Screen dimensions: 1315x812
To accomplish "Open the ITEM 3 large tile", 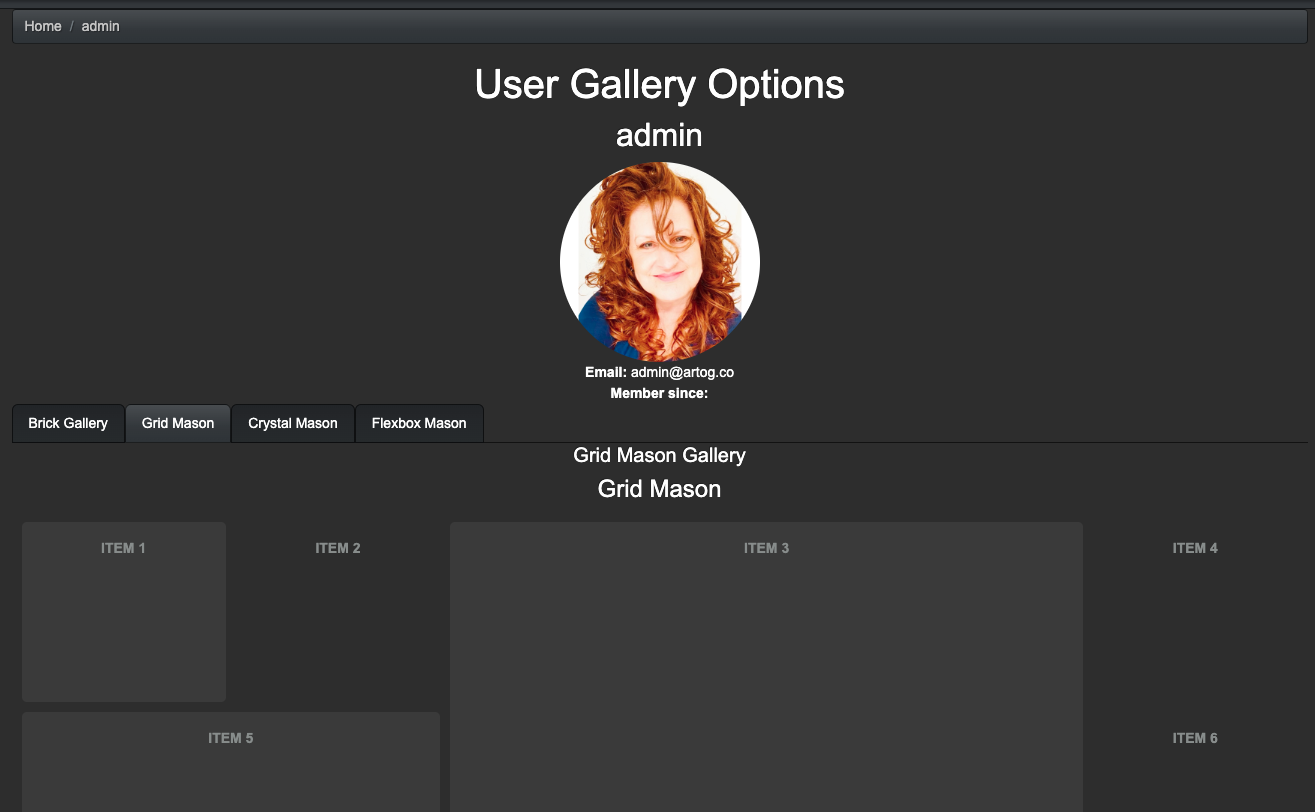I will (766, 667).
